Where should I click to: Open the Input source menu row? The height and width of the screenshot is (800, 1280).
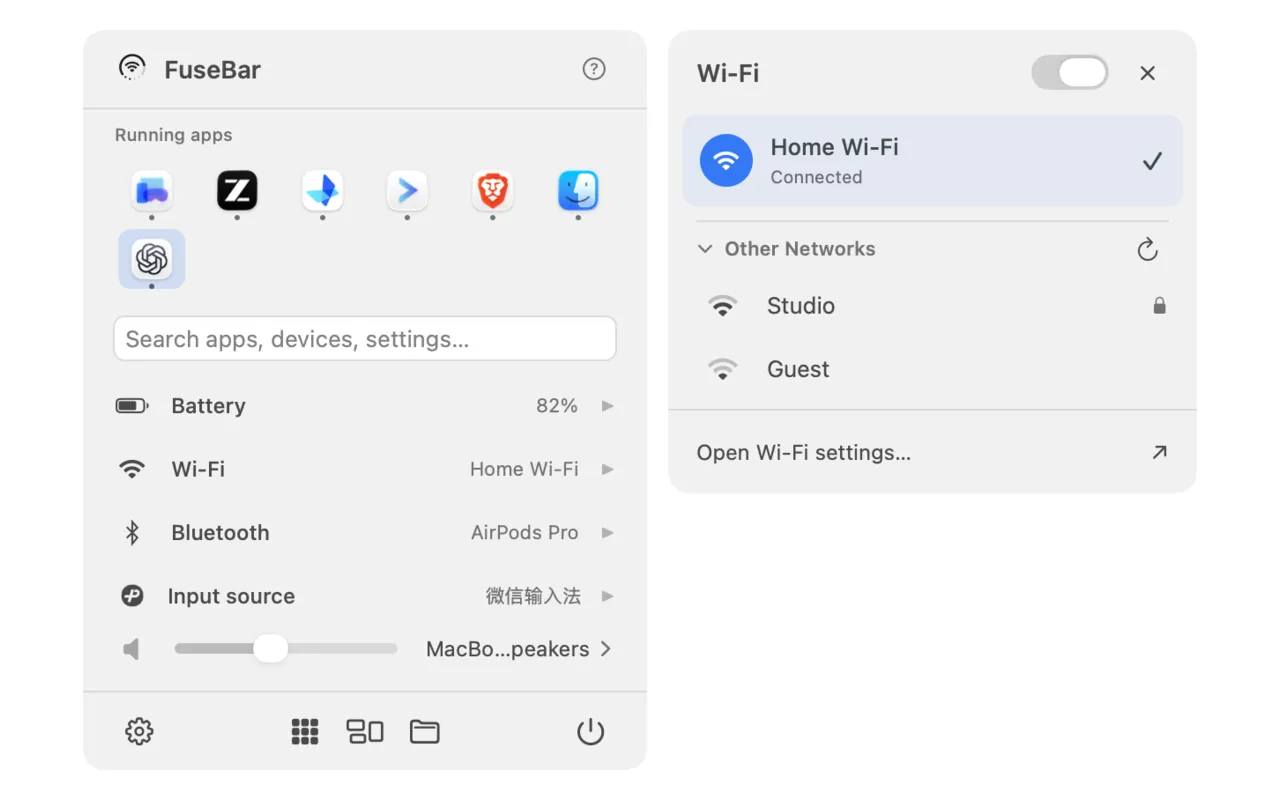pyautogui.click(x=365, y=596)
